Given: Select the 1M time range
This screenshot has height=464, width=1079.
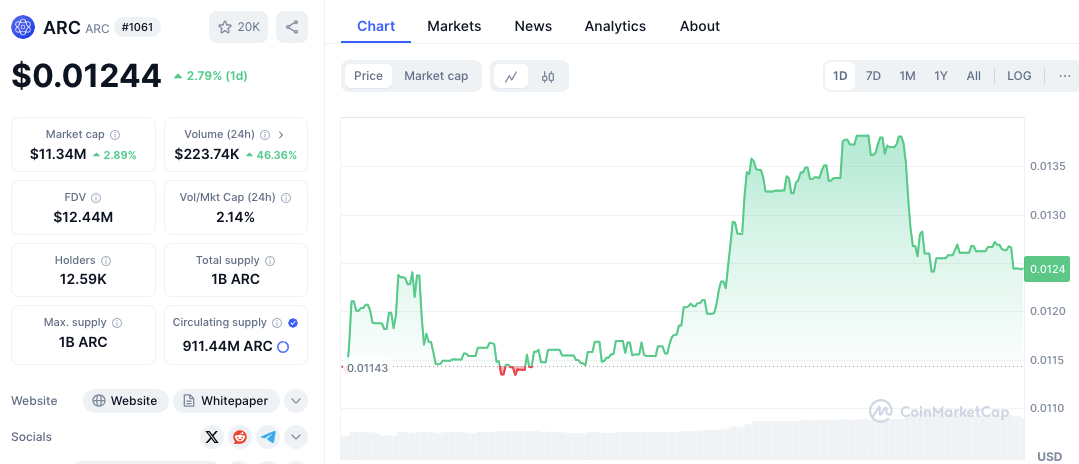Looking at the screenshot, I should point(908,76).
